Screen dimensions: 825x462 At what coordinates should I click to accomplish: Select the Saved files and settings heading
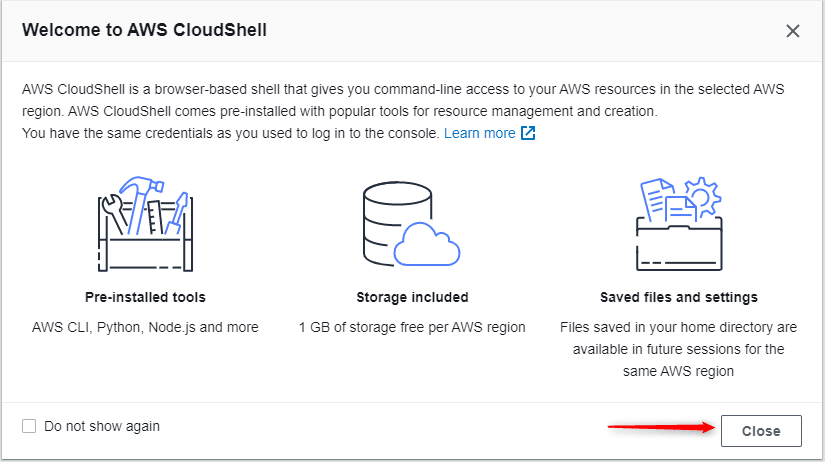click(679, 297)
